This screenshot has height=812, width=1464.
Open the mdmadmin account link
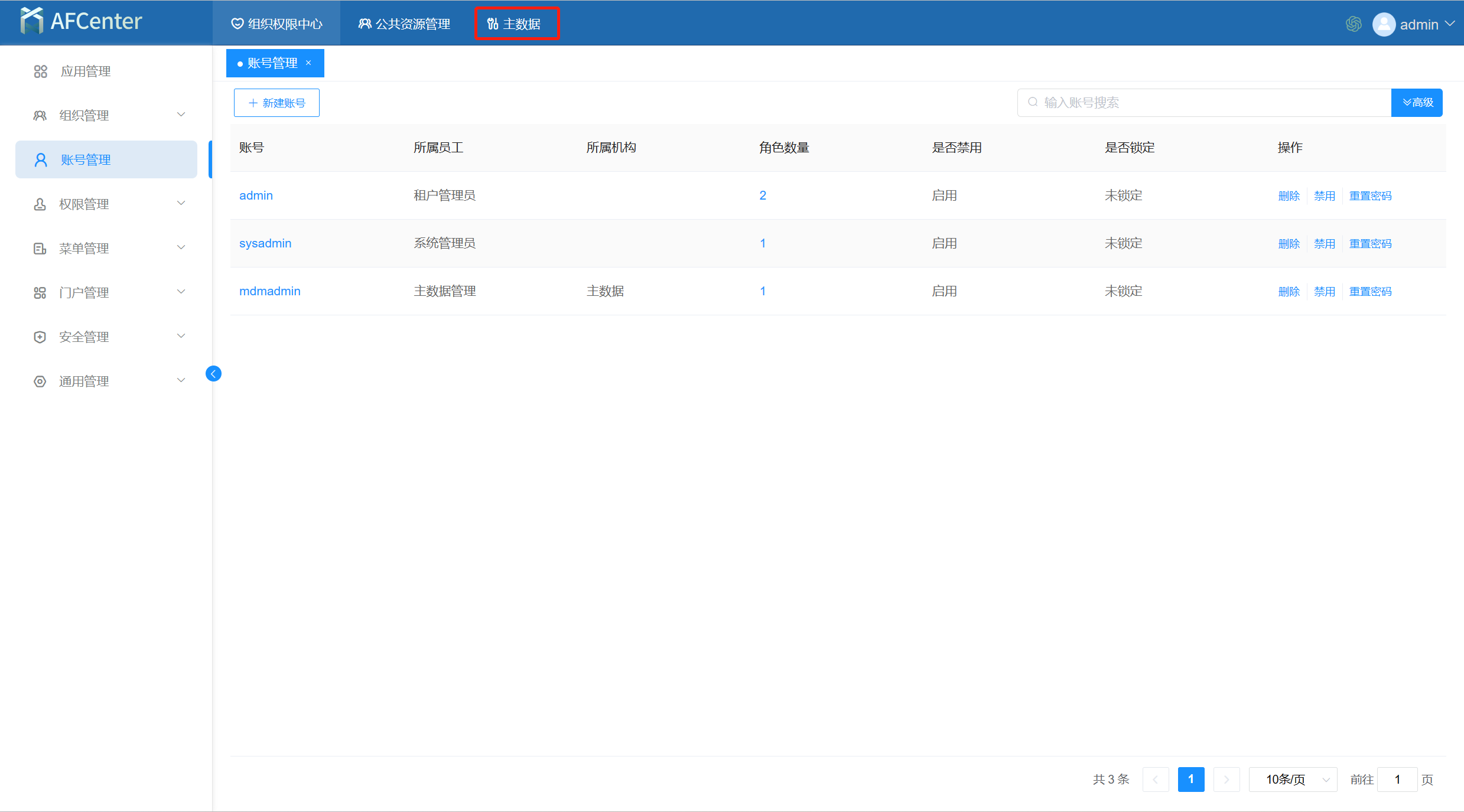pyautogui.click(x=270, y=291)
